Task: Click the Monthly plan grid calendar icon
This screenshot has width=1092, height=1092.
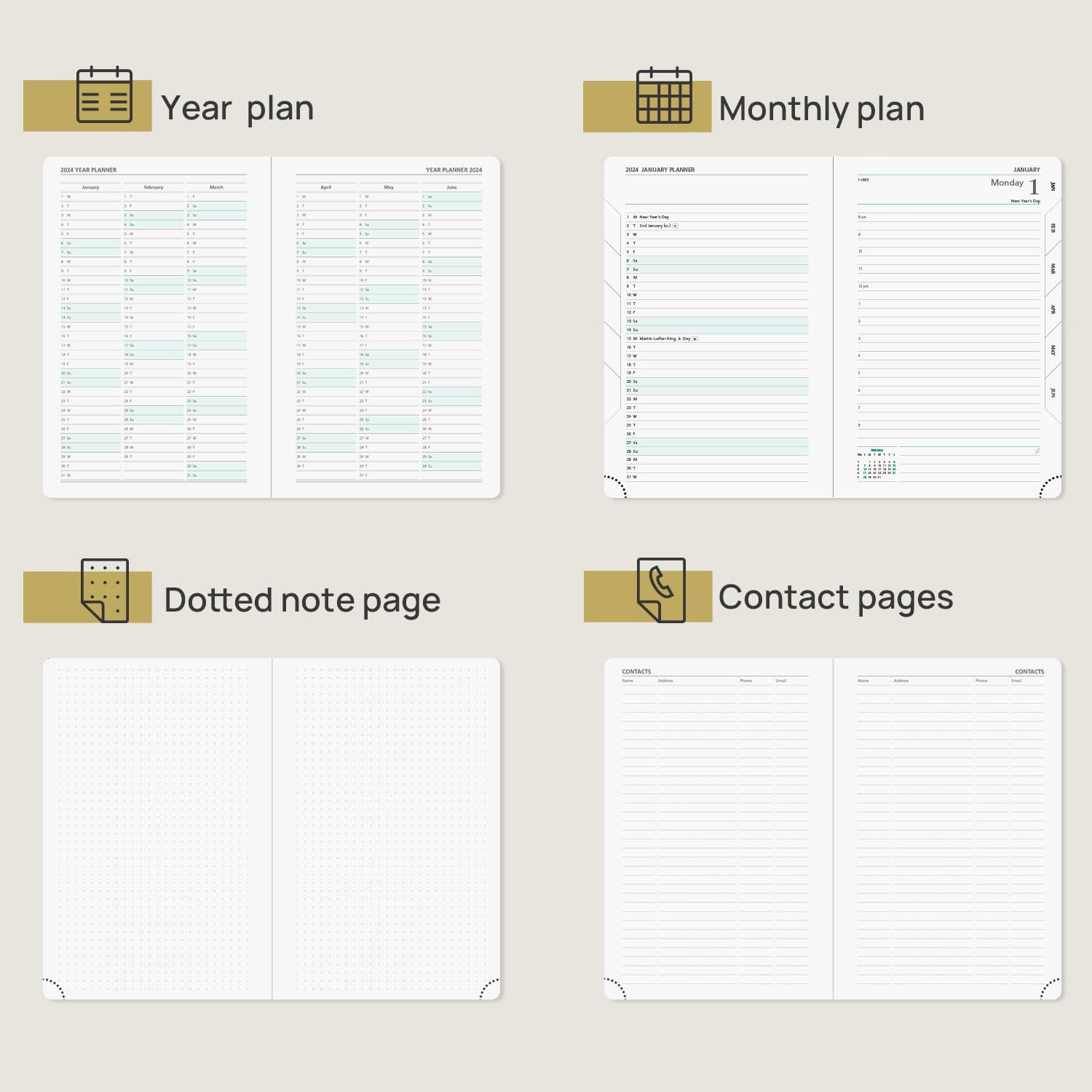Action: click(x=664, y=96)
